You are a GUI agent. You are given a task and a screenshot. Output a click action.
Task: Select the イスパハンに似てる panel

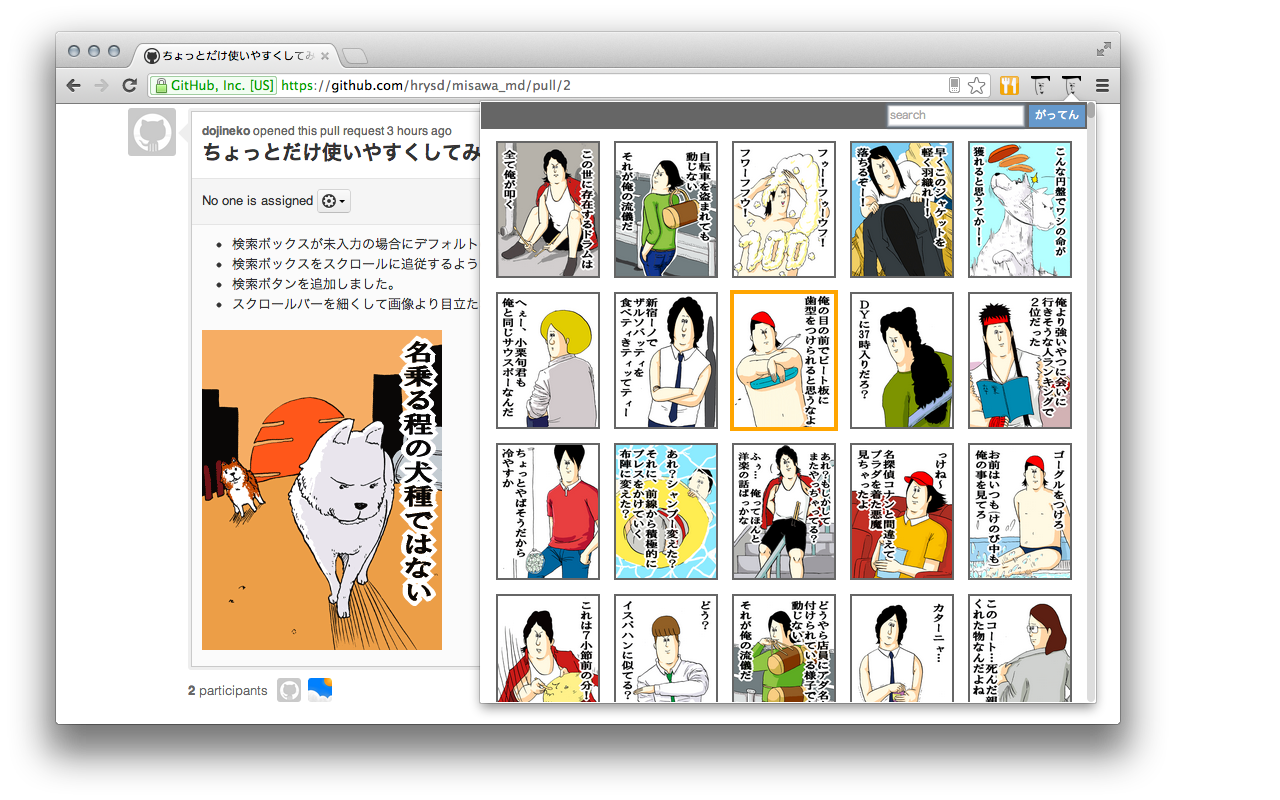coord(666,648)
